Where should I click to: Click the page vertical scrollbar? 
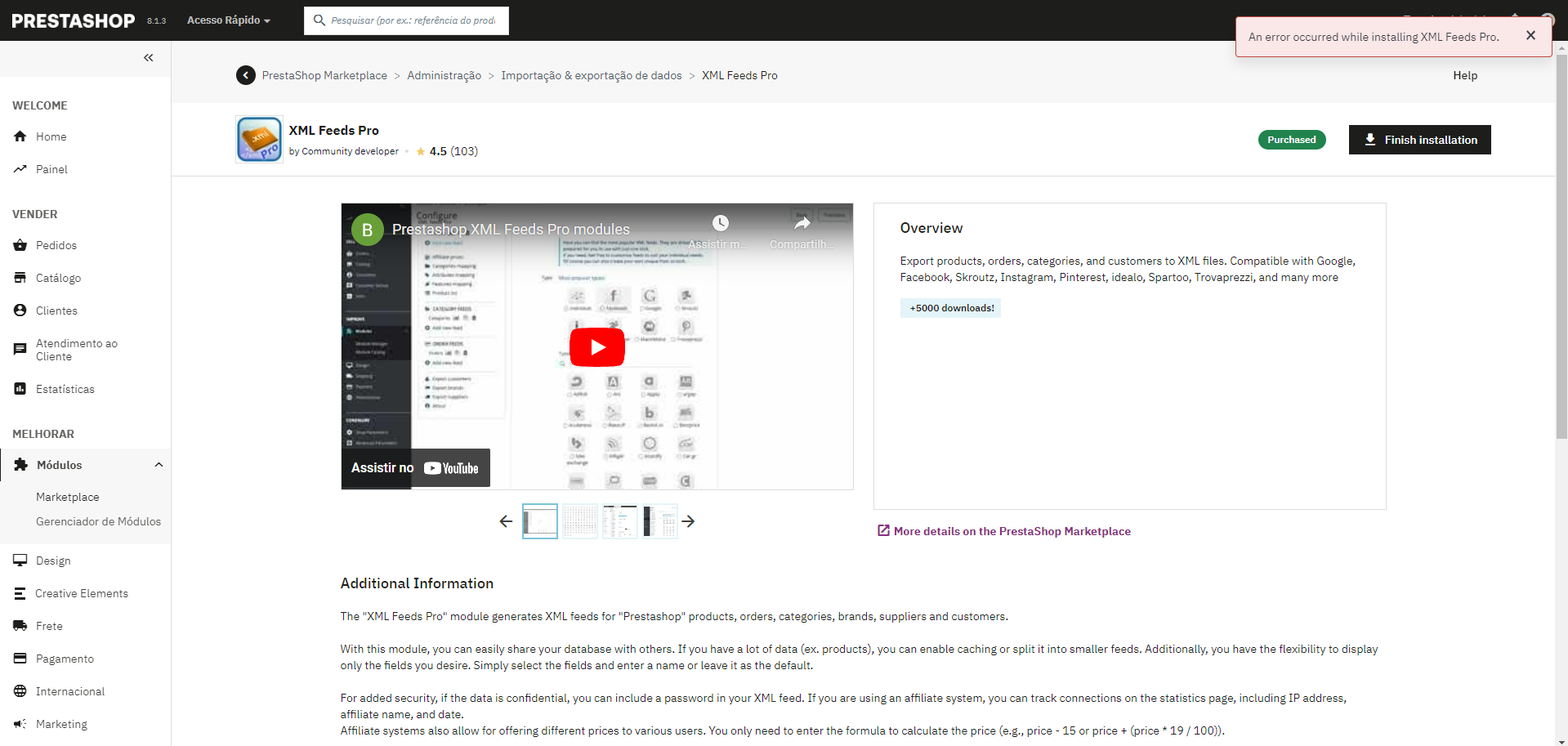(1561, 245)
